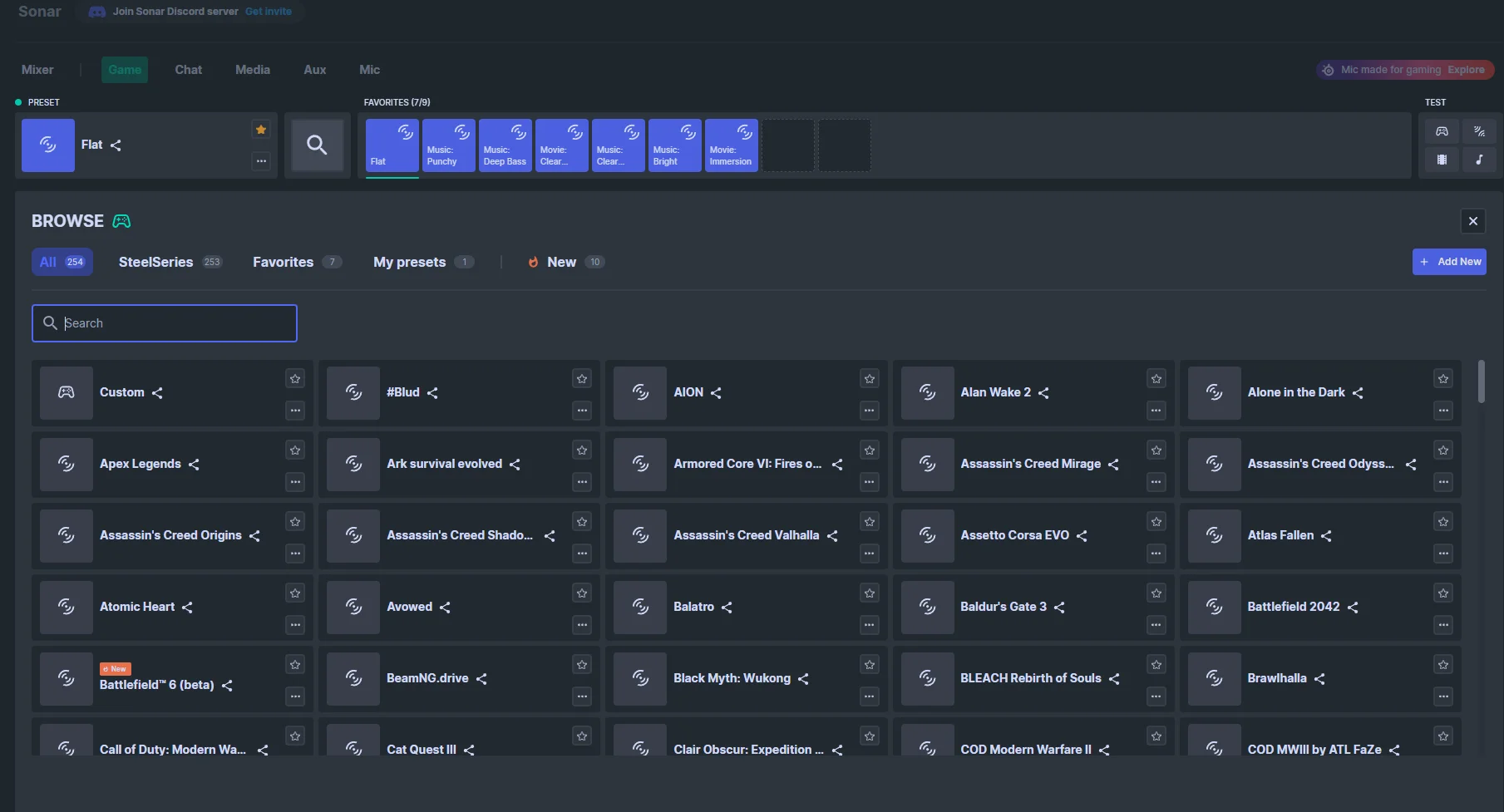The height and width of the screenshot is (812, 1504).
Task: Click the share icon beside Custom
Action: 157,393
